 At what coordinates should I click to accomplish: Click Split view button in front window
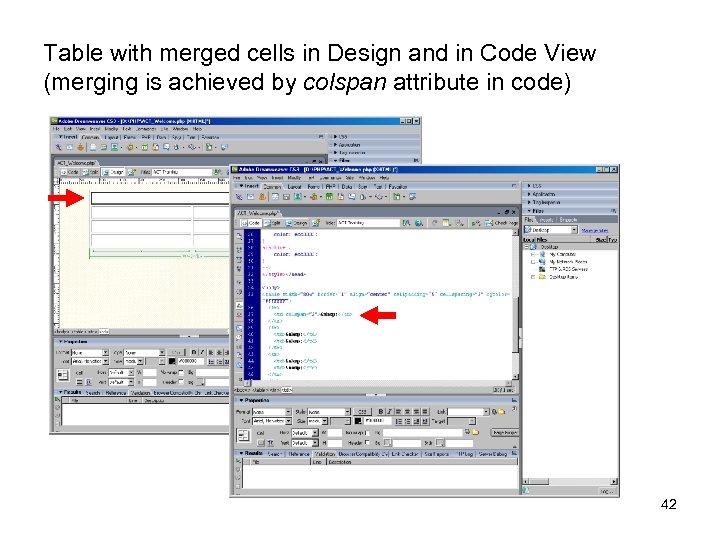point(273,223)
